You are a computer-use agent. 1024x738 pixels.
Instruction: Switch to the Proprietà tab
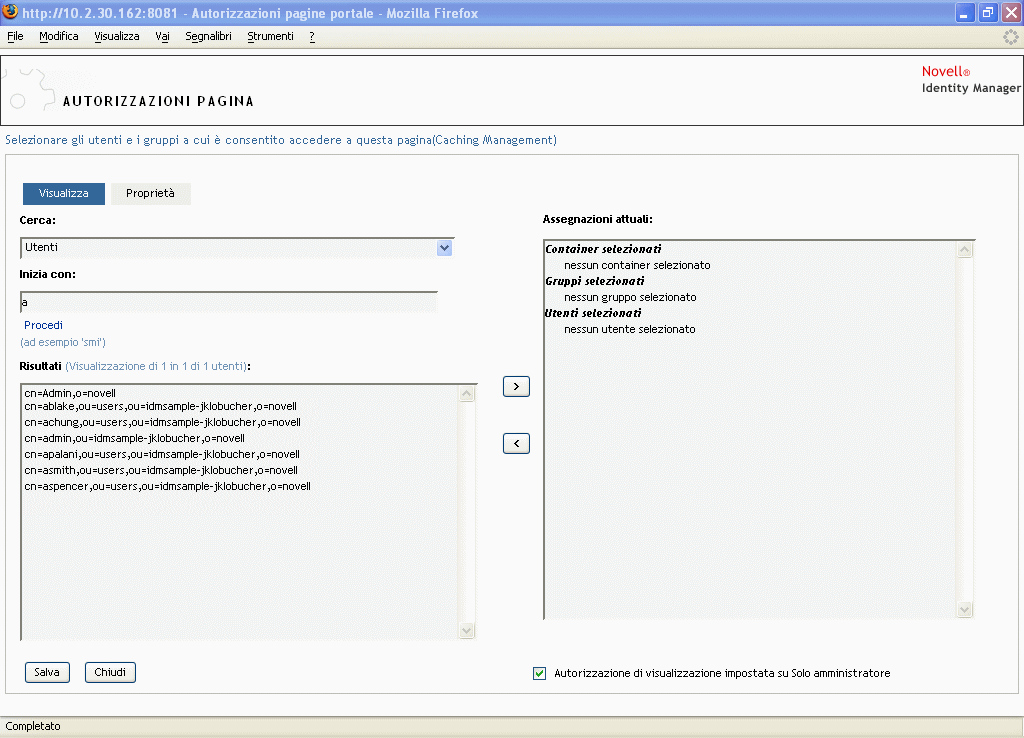pos(150,193)
